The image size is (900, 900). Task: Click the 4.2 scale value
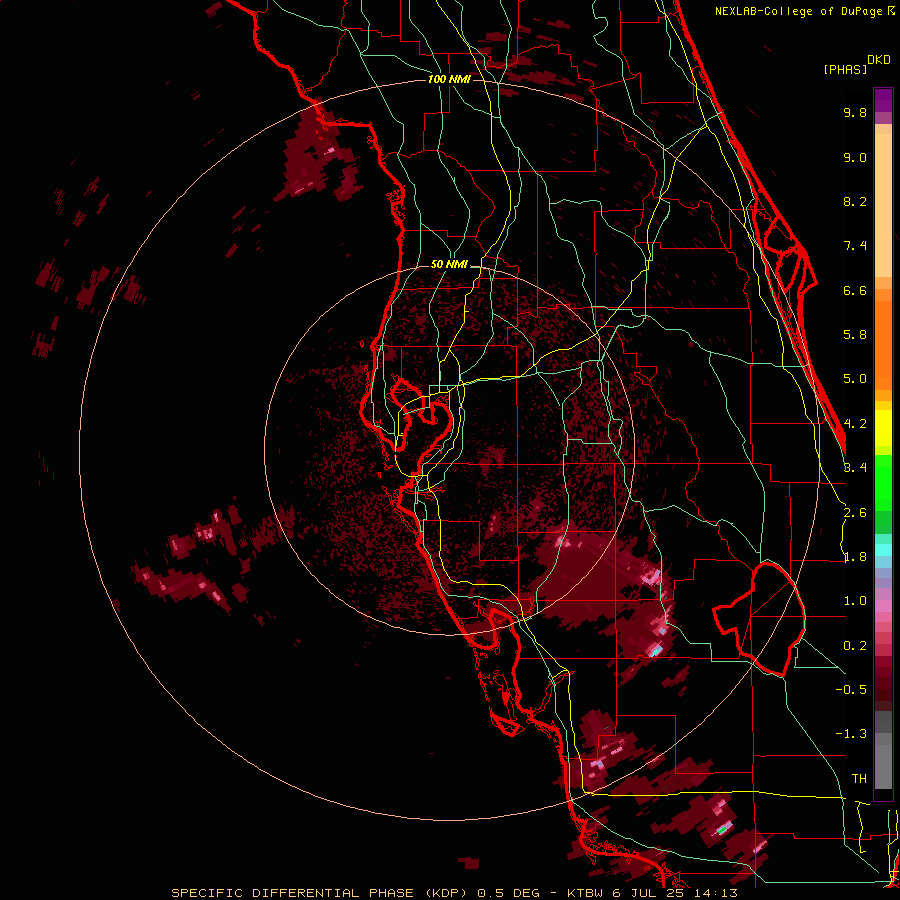point(855,424)
